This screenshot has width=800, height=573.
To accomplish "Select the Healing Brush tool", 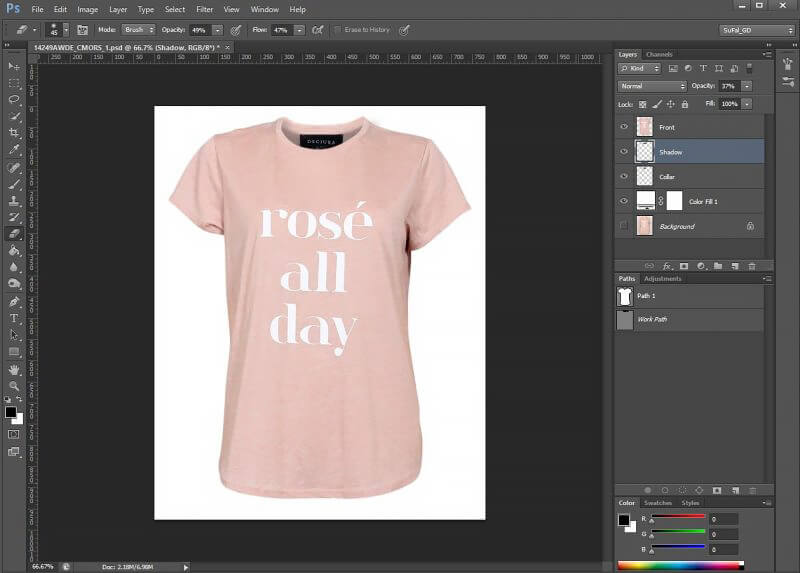I will pyautogui.click(x=14, y=167).
